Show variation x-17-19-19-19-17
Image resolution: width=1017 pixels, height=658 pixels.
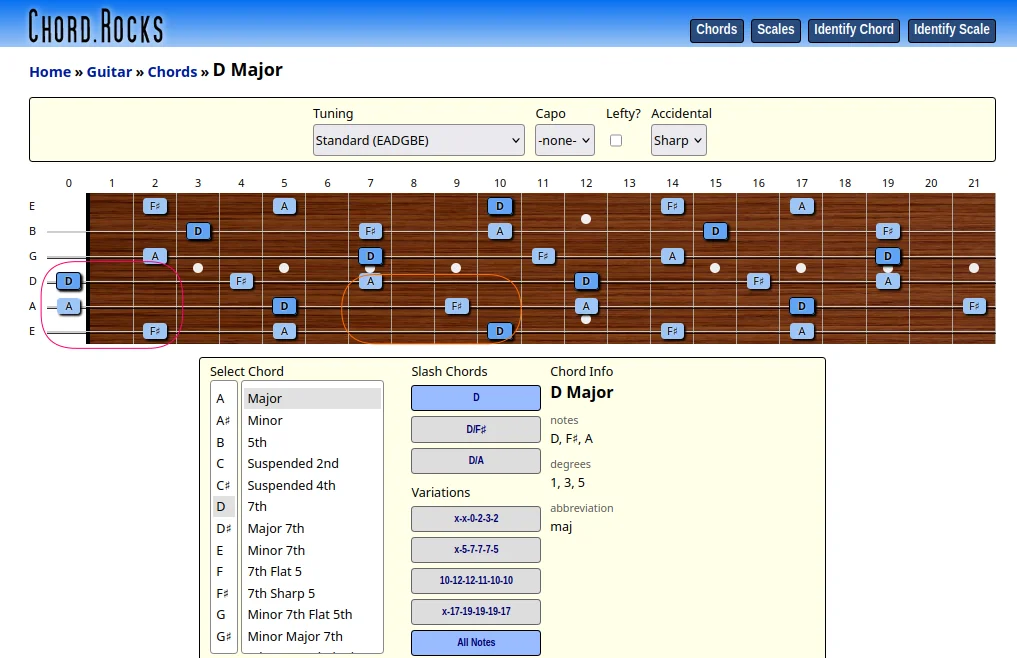tap(476, 611)
